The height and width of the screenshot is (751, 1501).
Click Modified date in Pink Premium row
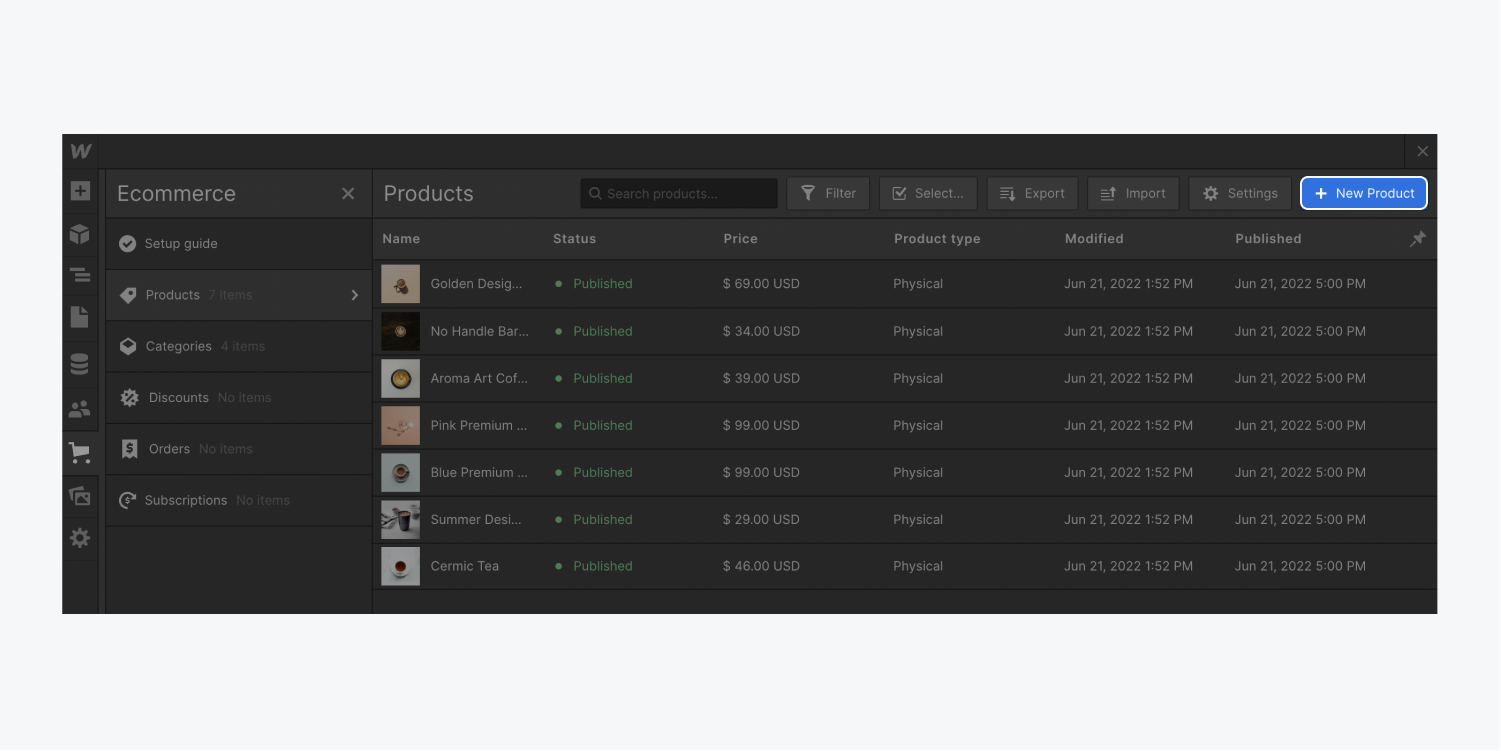coord(1128,425)
